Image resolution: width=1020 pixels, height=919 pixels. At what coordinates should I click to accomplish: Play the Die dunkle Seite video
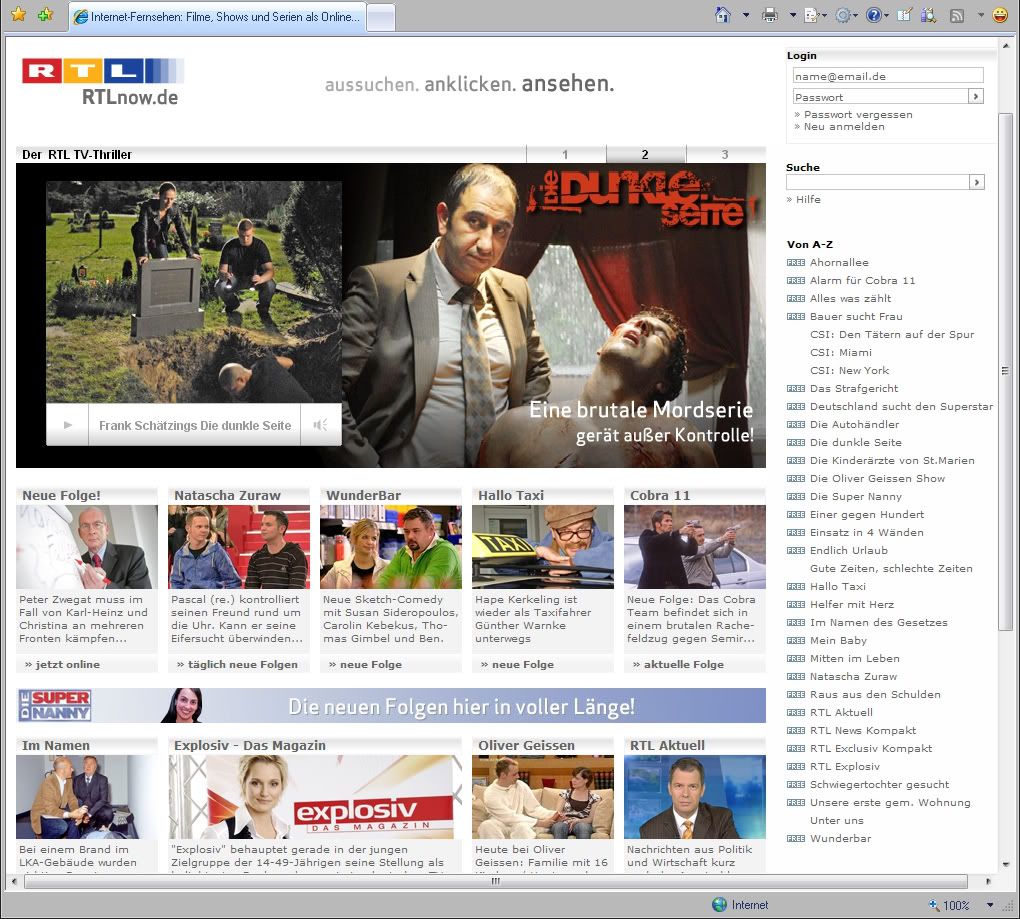point(68,425)
